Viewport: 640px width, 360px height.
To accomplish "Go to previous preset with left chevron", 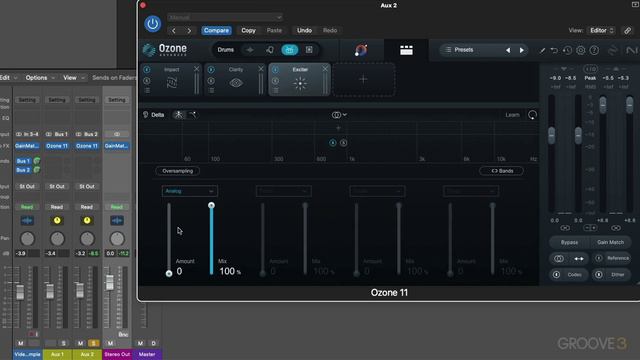I will tap(174, 31).
